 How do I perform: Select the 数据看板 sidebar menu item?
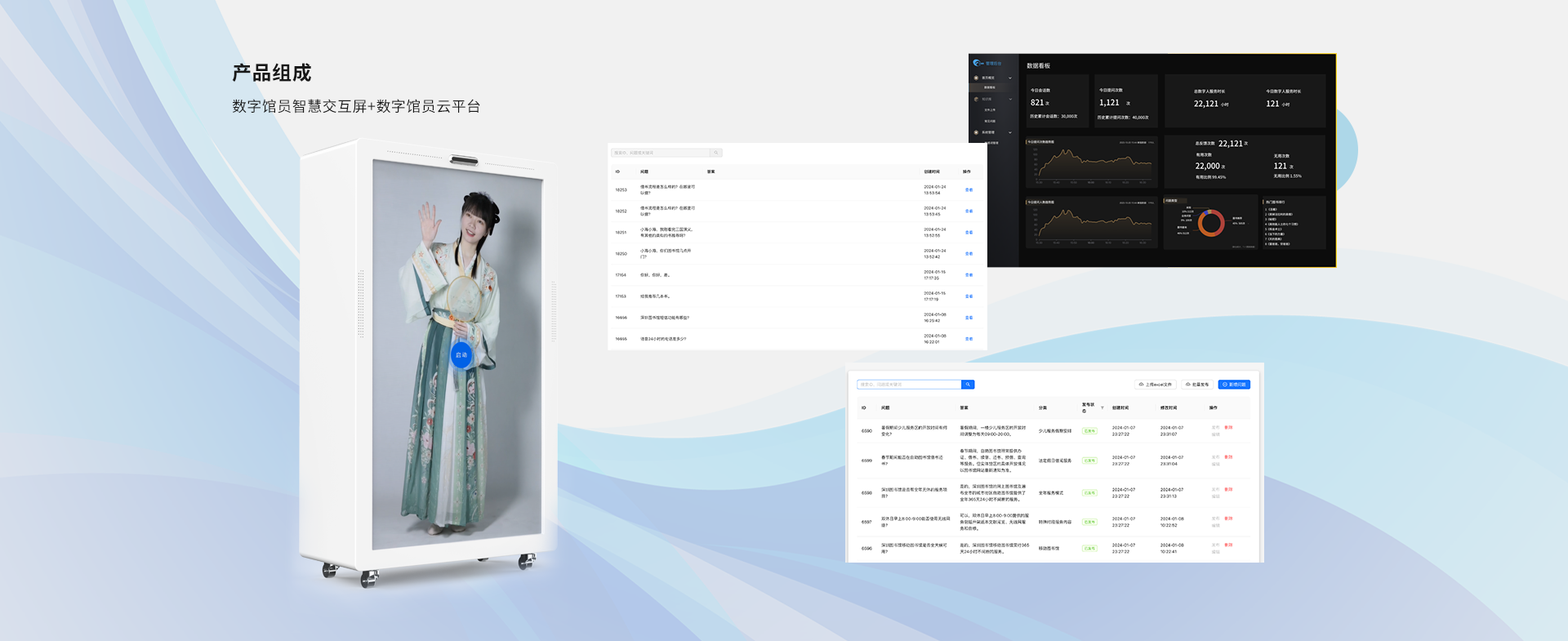point(990,87)
